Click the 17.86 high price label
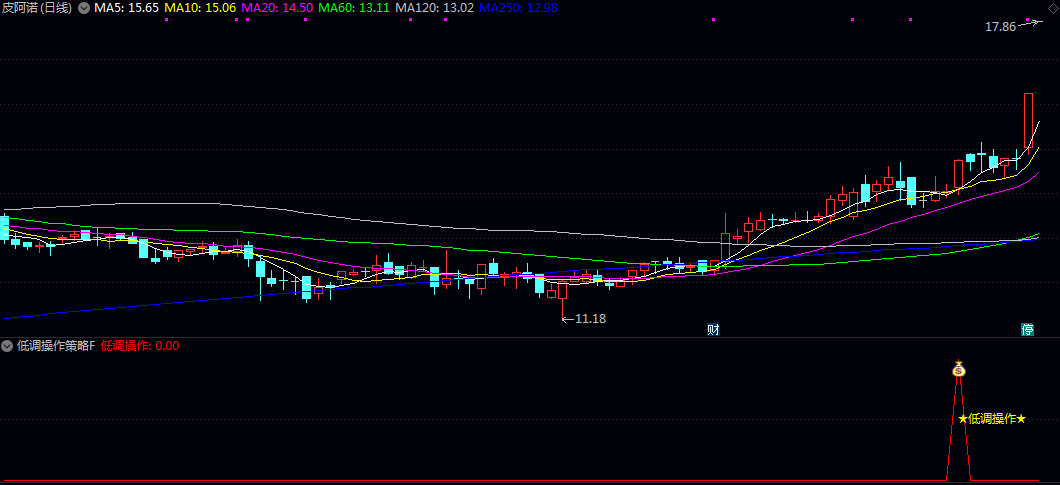 pos(1001,27)
